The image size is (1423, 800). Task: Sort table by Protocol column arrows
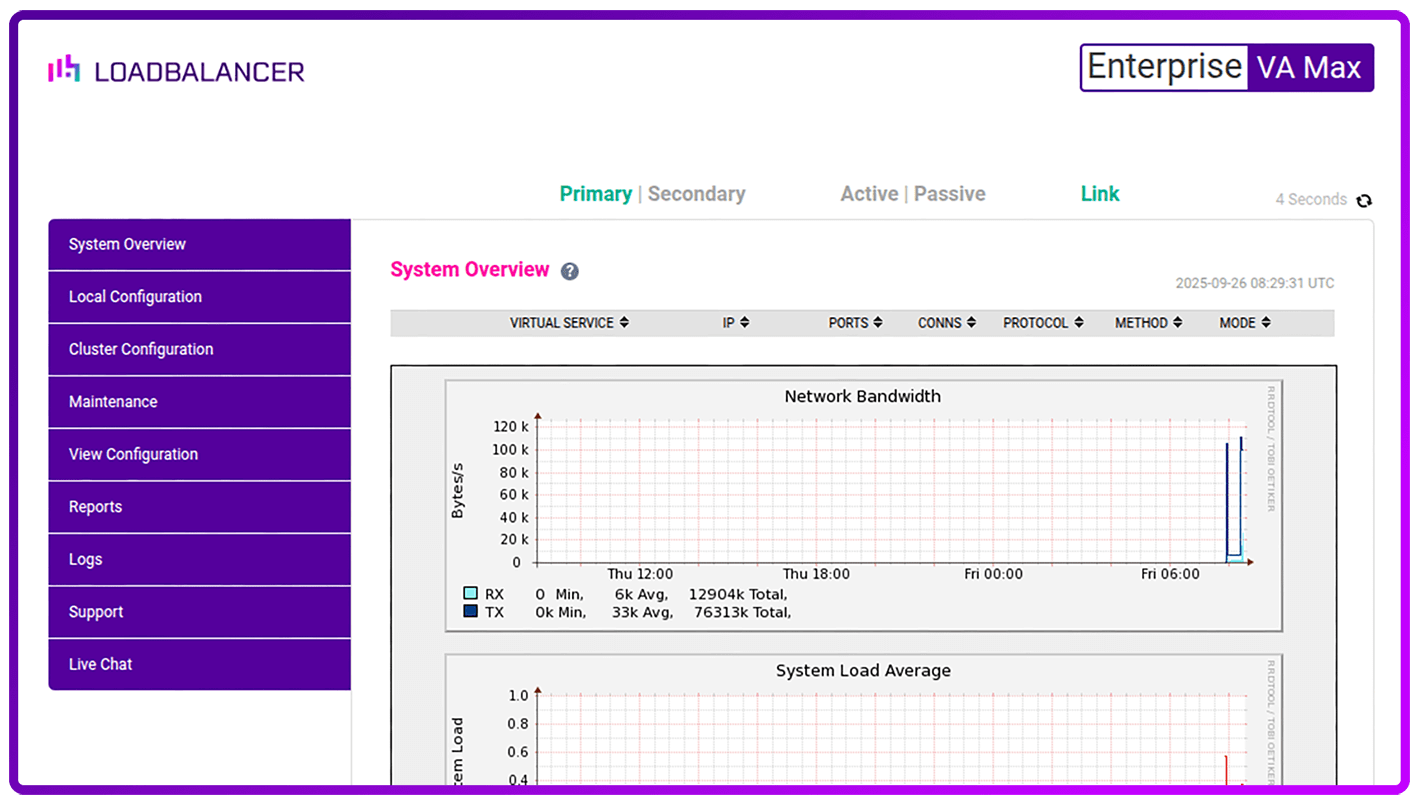(x=1078, y=323)
